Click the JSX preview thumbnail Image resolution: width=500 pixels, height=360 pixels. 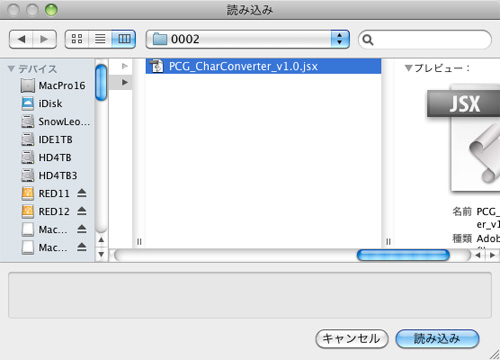(x=464, y=138)
